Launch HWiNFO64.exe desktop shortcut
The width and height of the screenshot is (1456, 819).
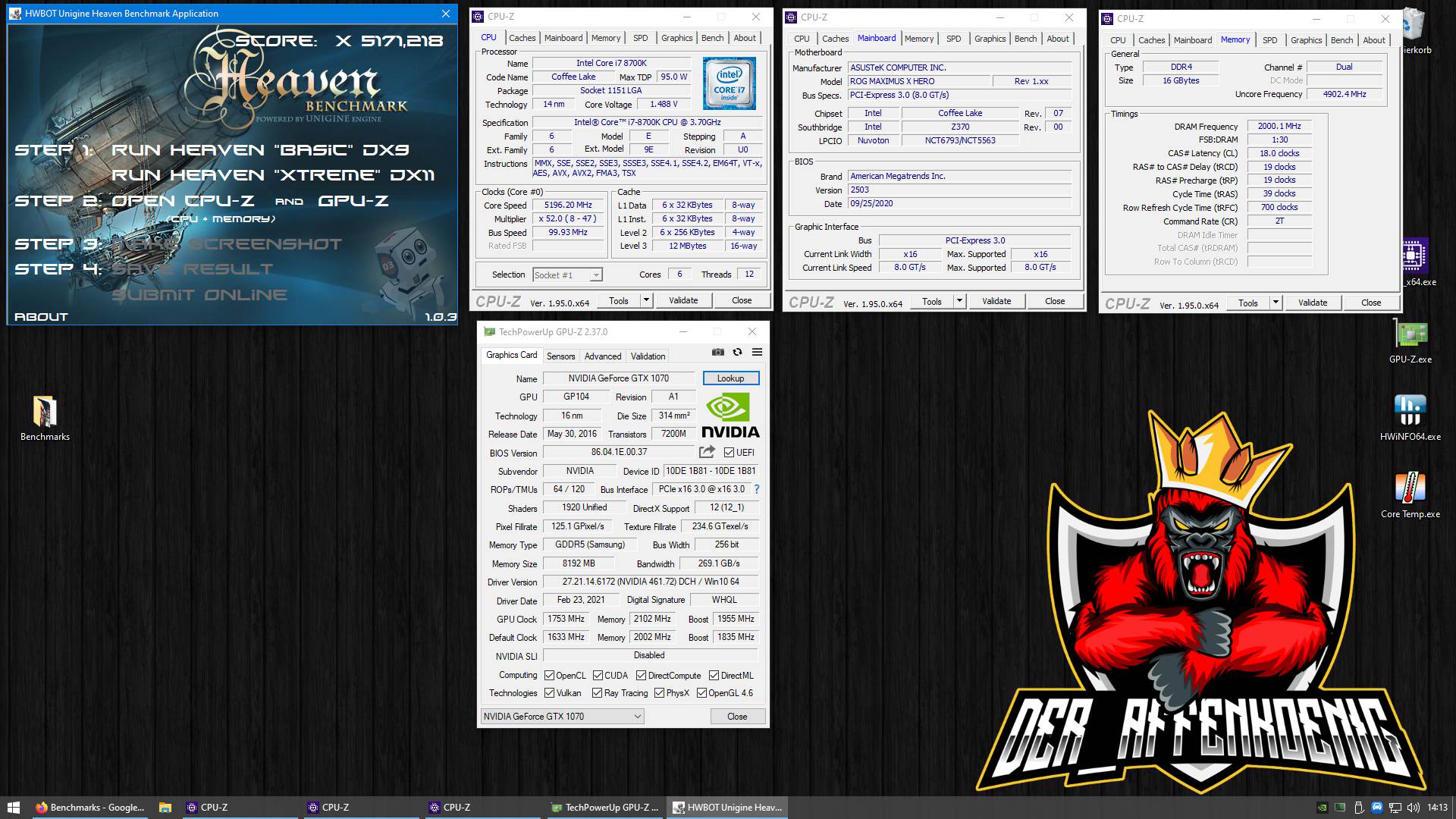tap(1410, 419)
